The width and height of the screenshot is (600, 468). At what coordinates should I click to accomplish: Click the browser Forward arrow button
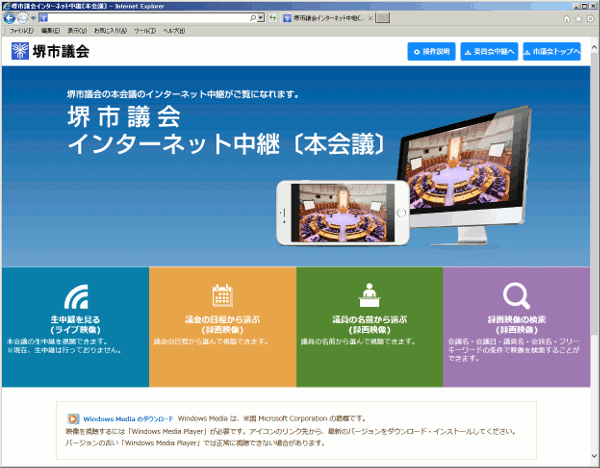pyautogui.click(x=23, y=18)
